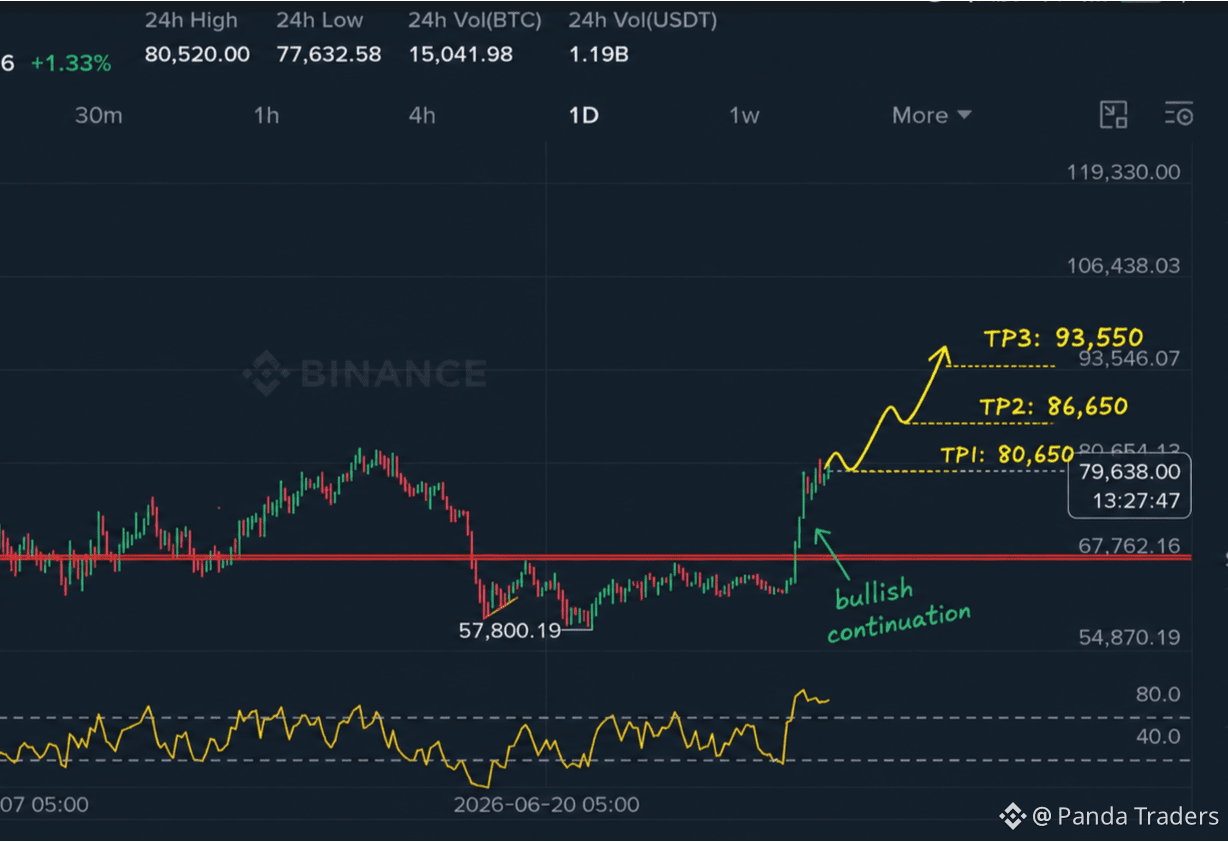Click the 2026-06-20 05:00 date label

[x=546, y=804]
